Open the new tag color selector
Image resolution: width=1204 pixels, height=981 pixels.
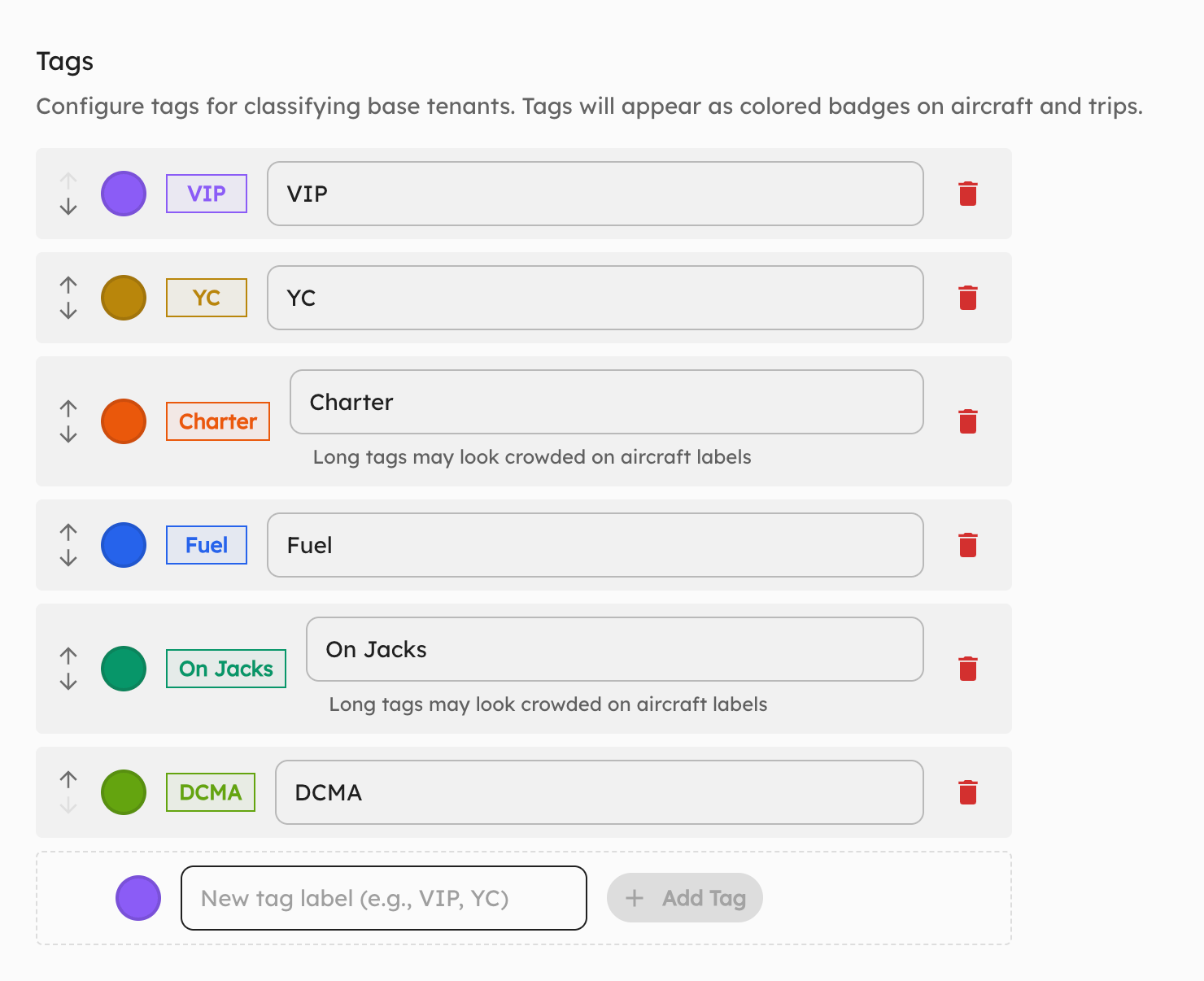tap(137, 898)
